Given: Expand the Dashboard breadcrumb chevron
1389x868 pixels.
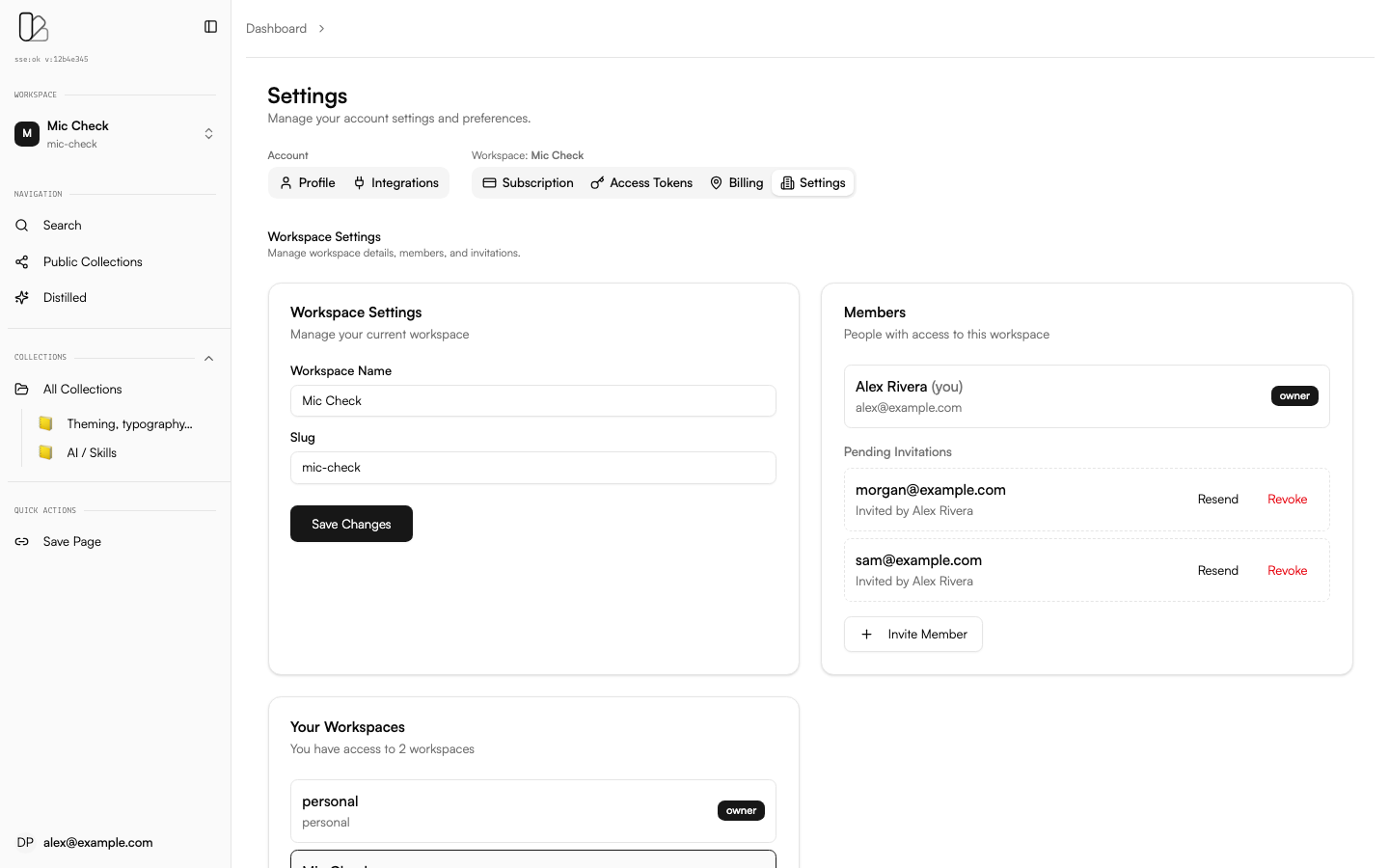Looking at the screenshot, I should (x=319, y=29).
